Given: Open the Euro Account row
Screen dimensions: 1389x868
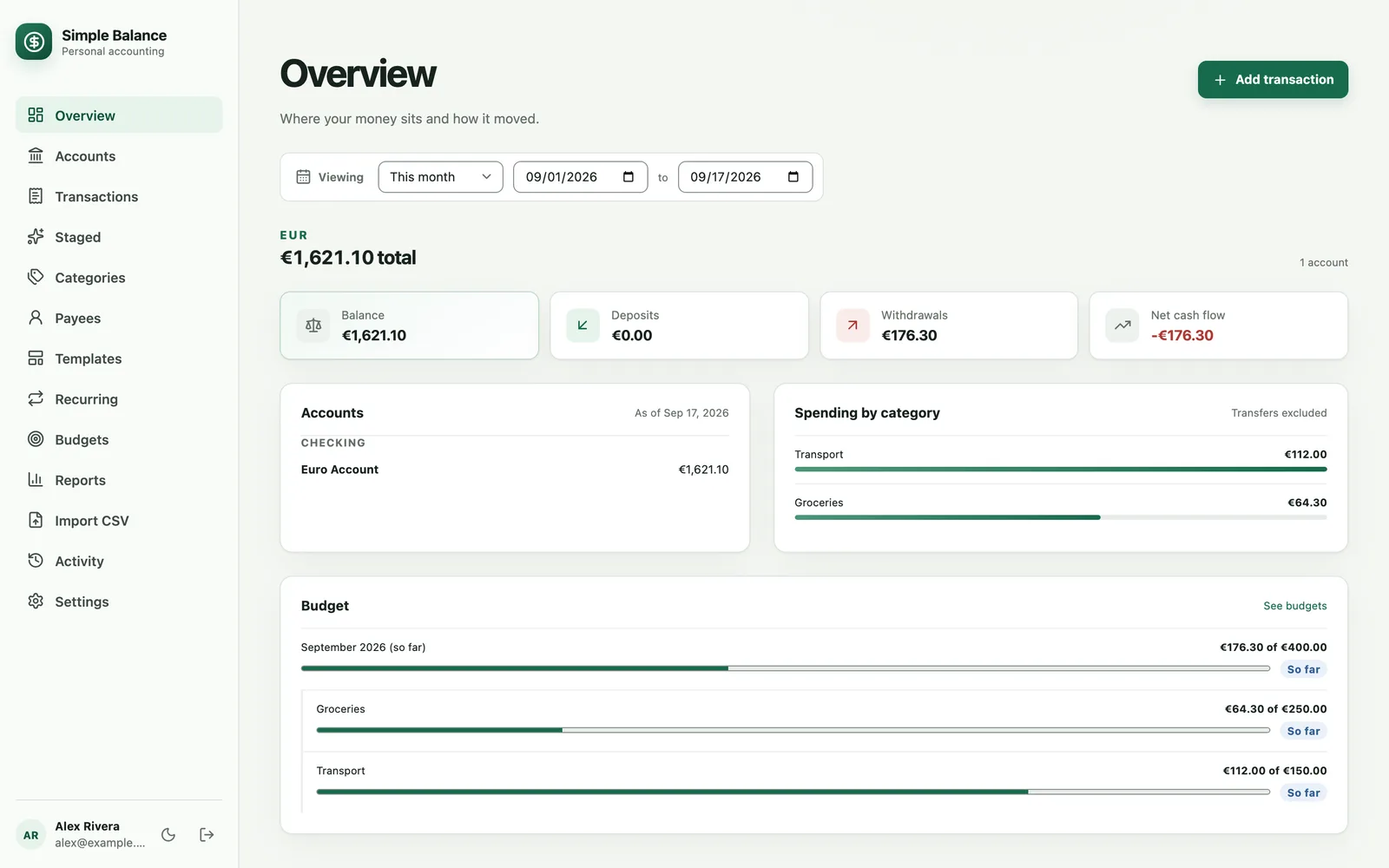Looking at the screenshot, I should click(515, 470).
